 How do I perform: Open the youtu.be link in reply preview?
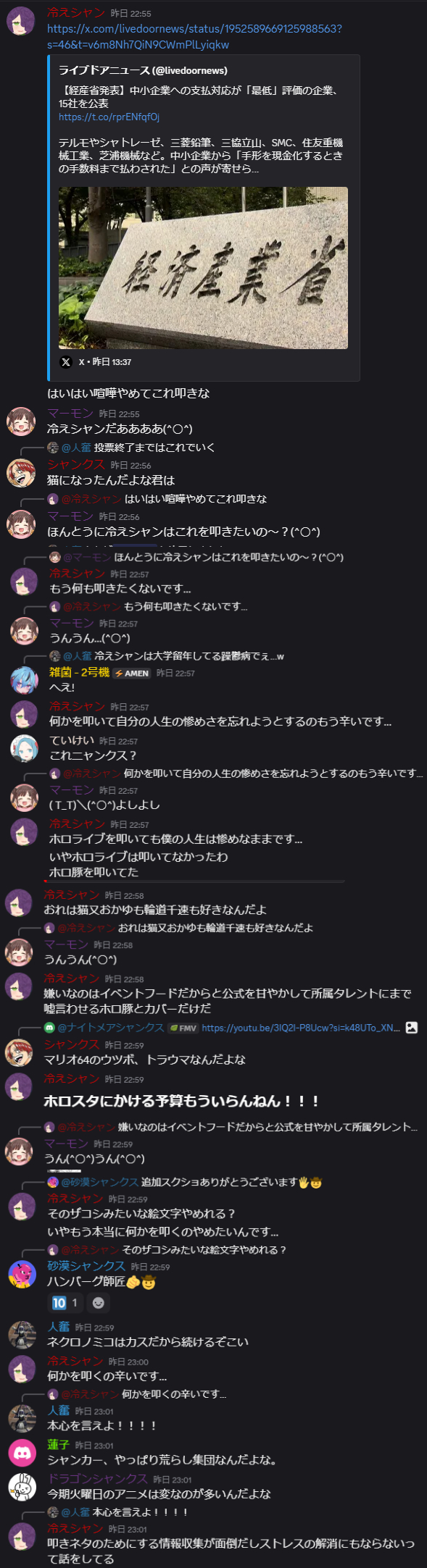point(301,1028)
